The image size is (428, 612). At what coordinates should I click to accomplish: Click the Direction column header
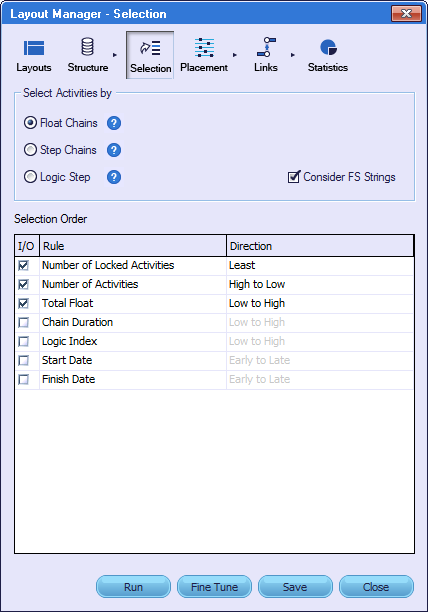point(320,246)
